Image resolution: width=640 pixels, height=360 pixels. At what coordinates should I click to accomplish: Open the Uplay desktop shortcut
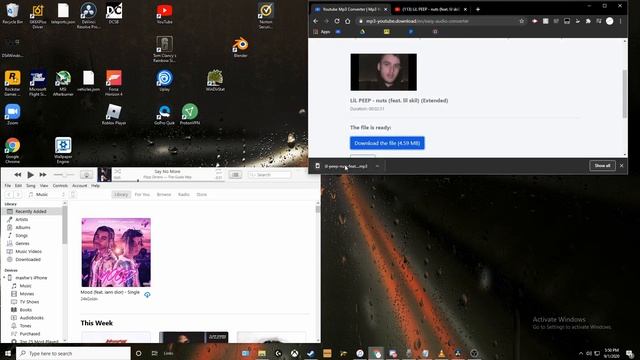pos(164,80)
